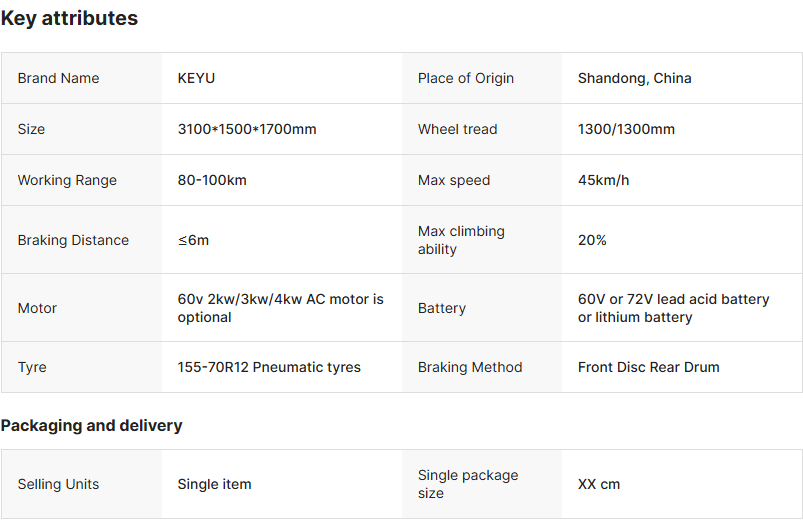Screen dimensions: 803x522
Task: Select the Brand Name label cell
Action: (x=58, y=78)
